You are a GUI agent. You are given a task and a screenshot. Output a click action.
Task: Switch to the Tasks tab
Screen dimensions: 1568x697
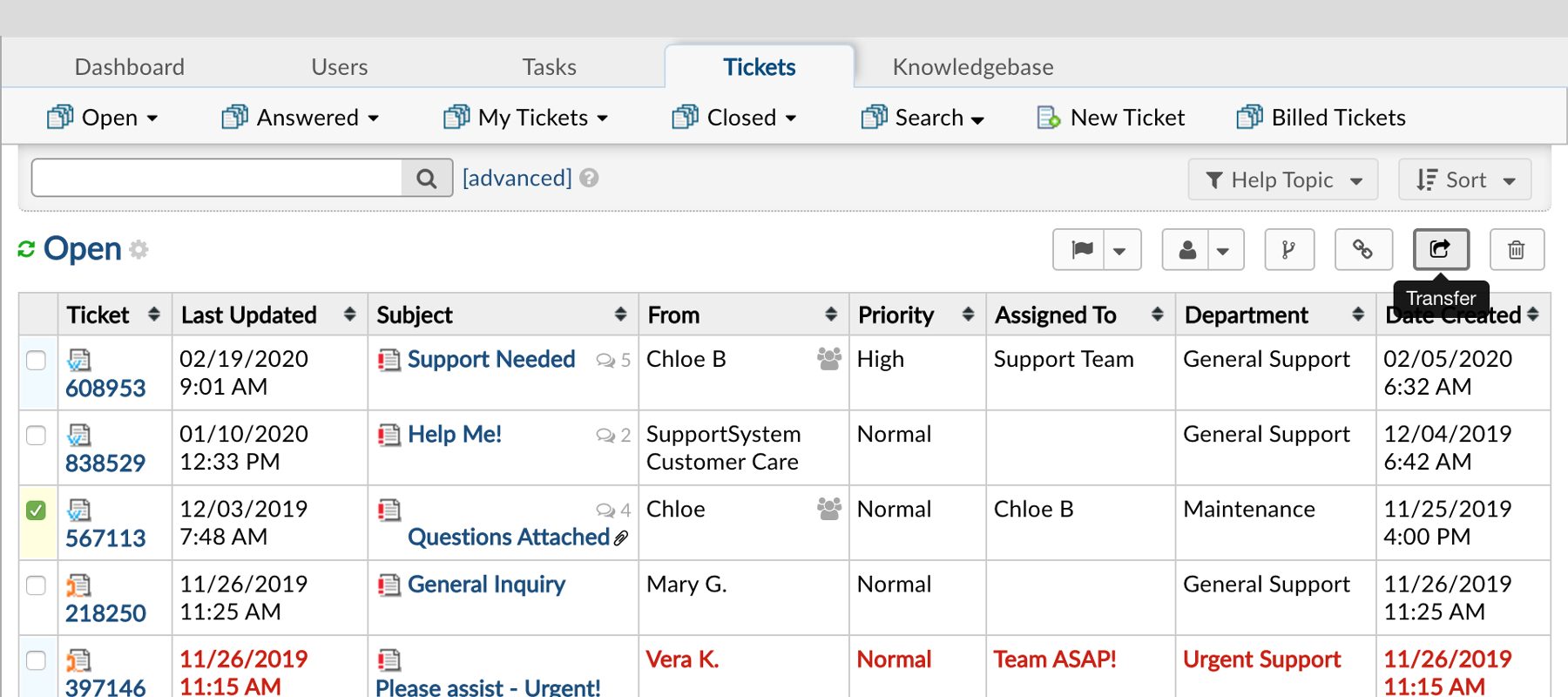pos(550,67)
